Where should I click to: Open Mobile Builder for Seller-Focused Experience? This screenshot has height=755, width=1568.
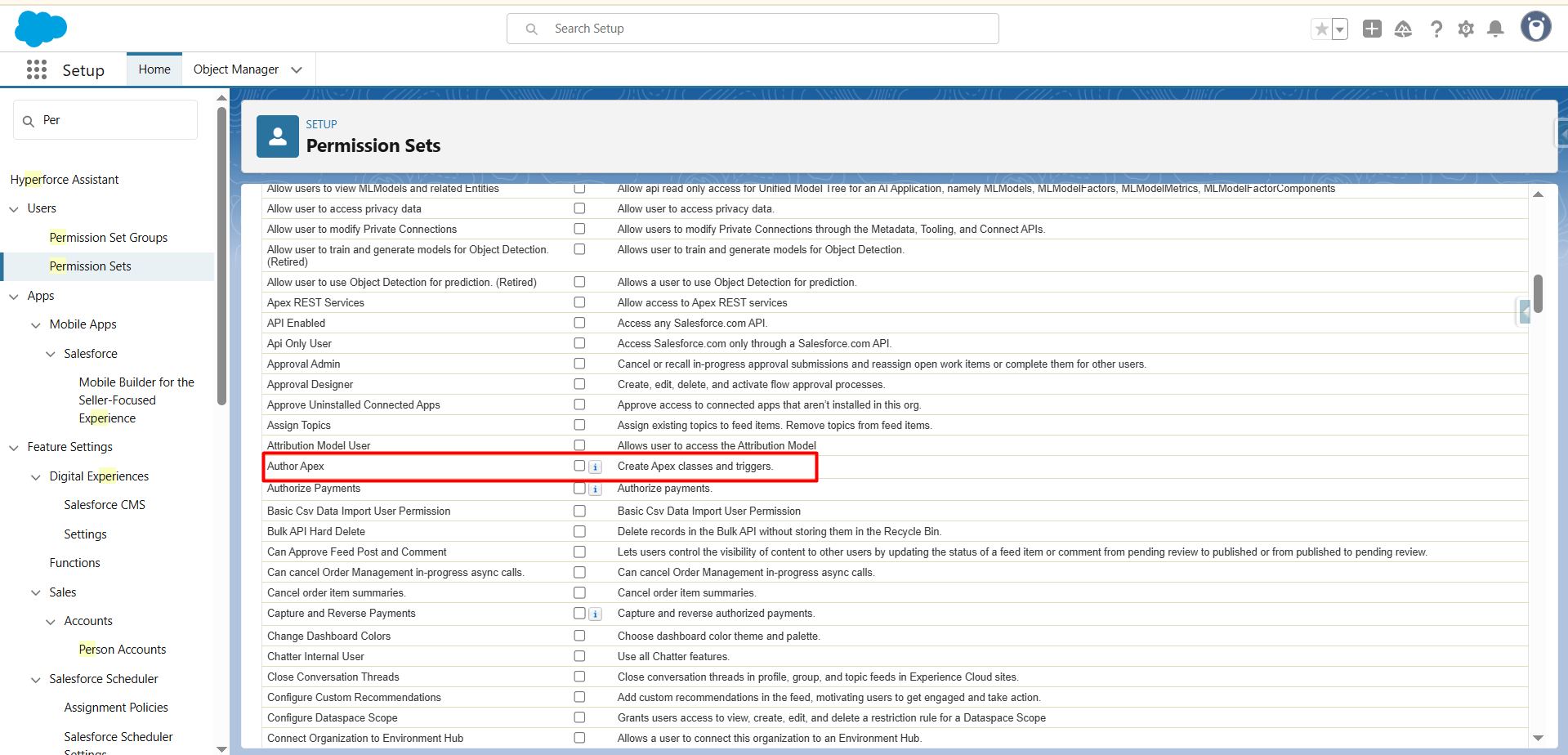(136, 400)
